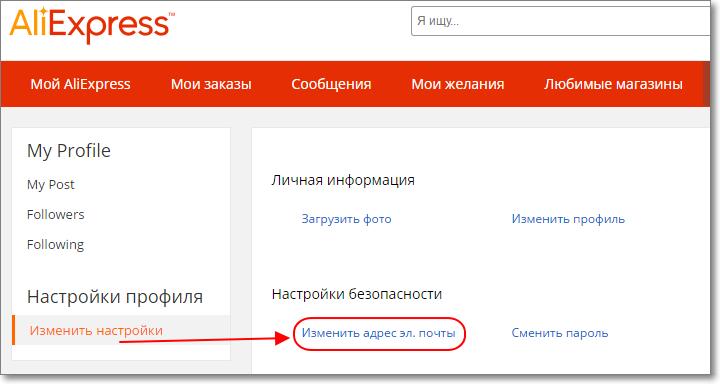
Task: Open 'My Post' in sidebar
Action: pyautogui.click(x=51, y=185)
